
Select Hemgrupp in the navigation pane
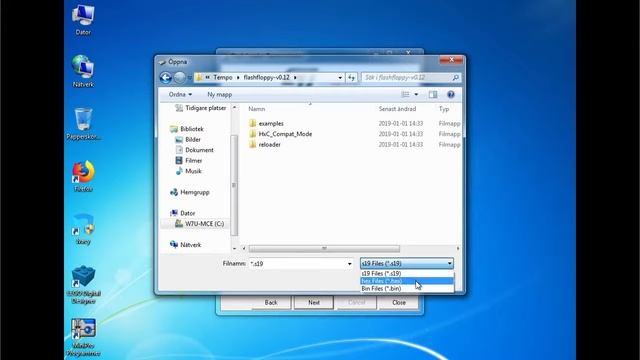coord(190,192)
